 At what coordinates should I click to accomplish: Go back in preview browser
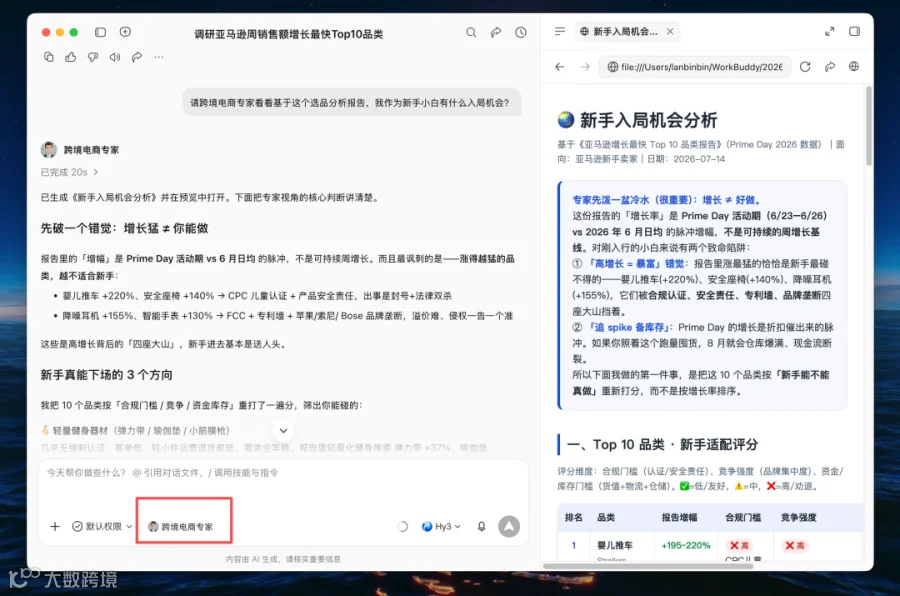[x=560, y=67]
